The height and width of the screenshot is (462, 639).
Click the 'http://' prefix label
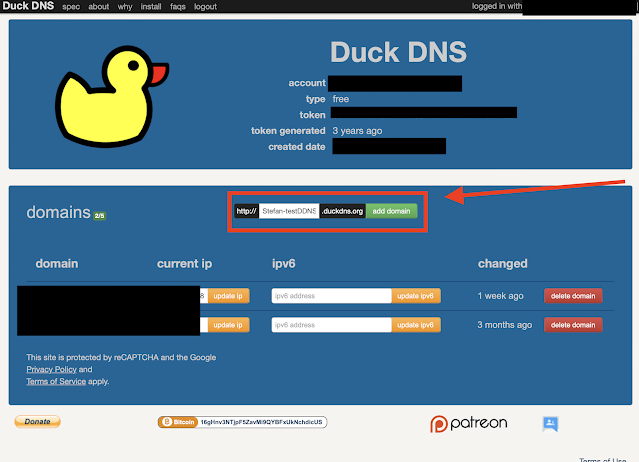click(247, 211)
